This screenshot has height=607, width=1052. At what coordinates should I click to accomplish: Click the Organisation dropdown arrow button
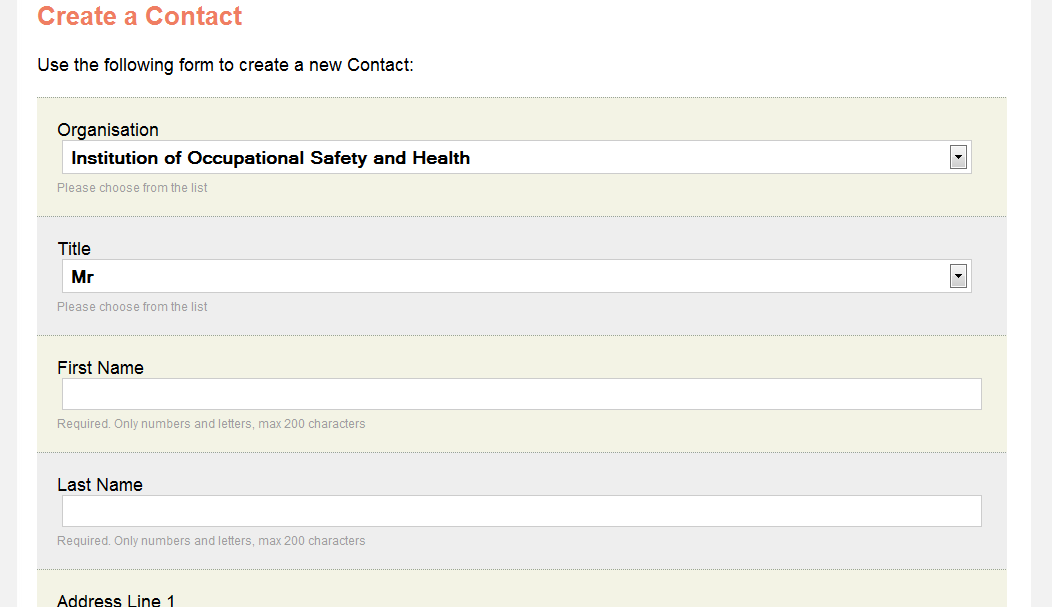958,157
